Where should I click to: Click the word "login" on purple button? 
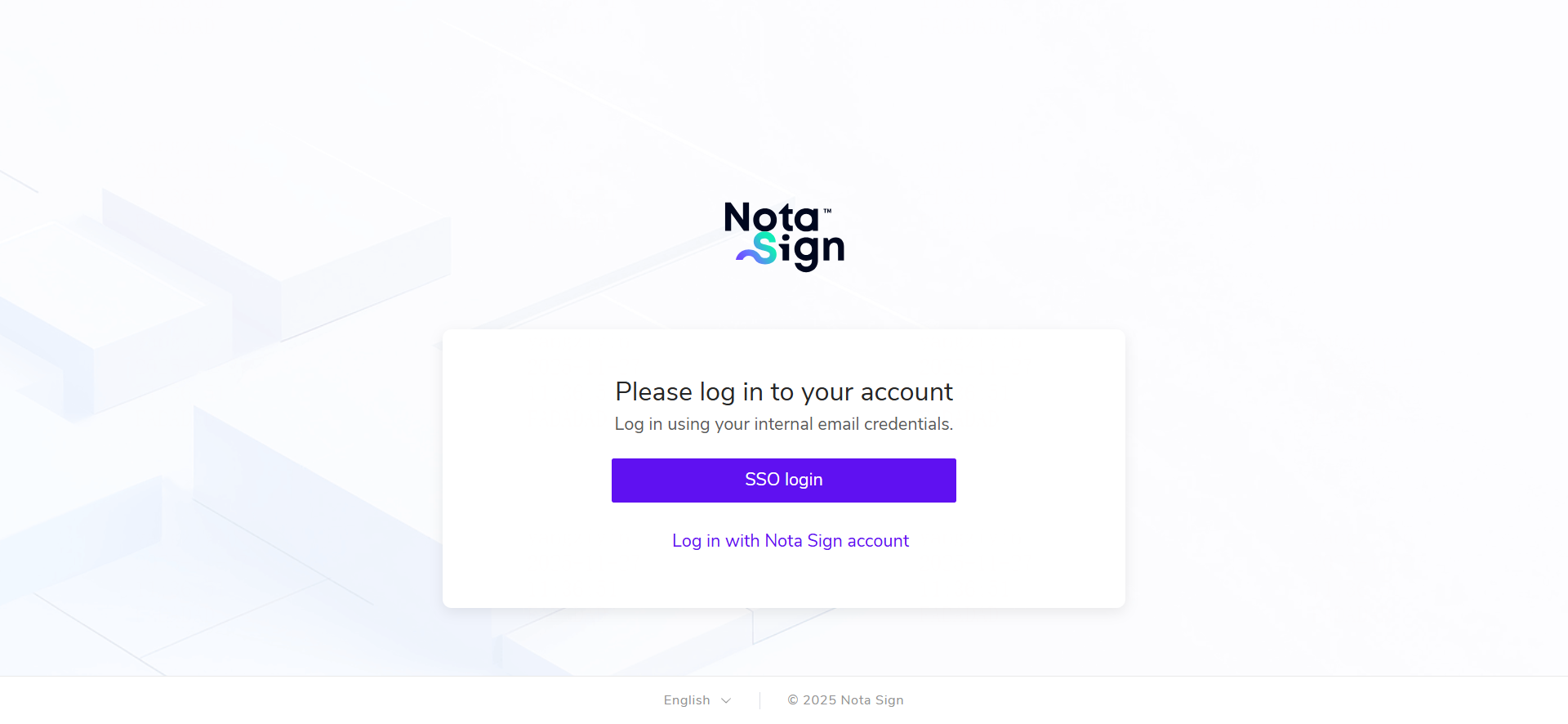pos(804,480)
